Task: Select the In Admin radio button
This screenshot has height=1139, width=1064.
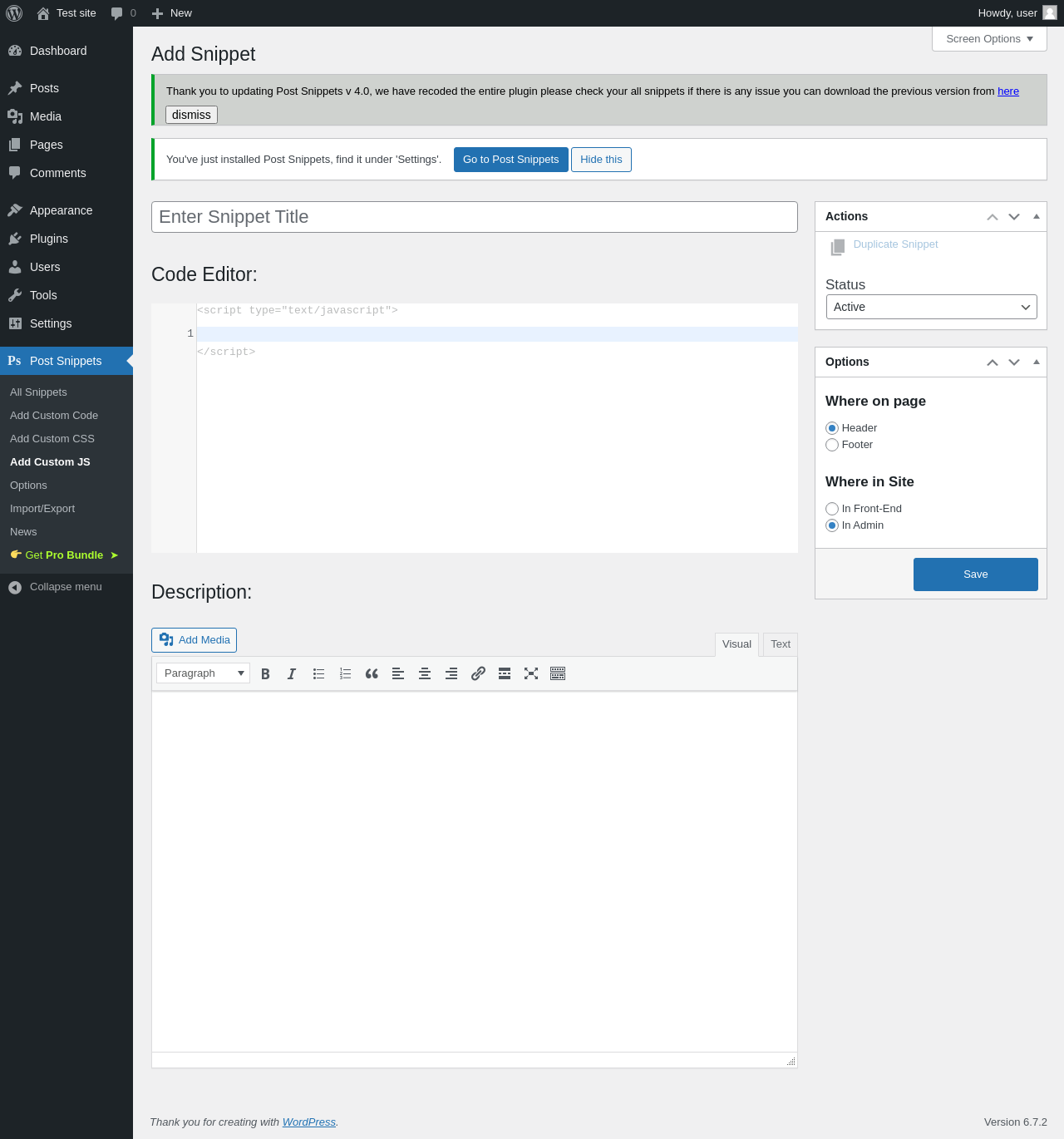Action: (832, 525)
